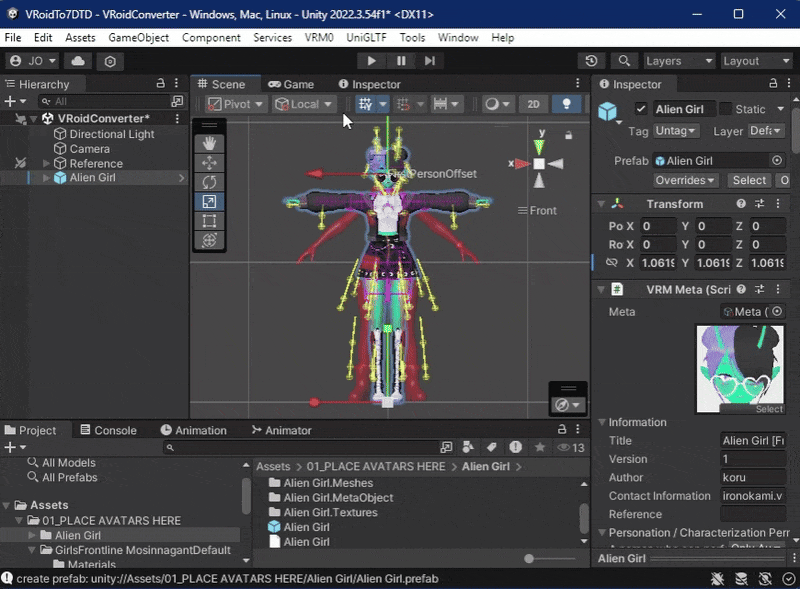Image resolution: width=800 pixels, height=589 pixels.
Task: Click the status bar debugger bug icon
Action: pos(717,579)
